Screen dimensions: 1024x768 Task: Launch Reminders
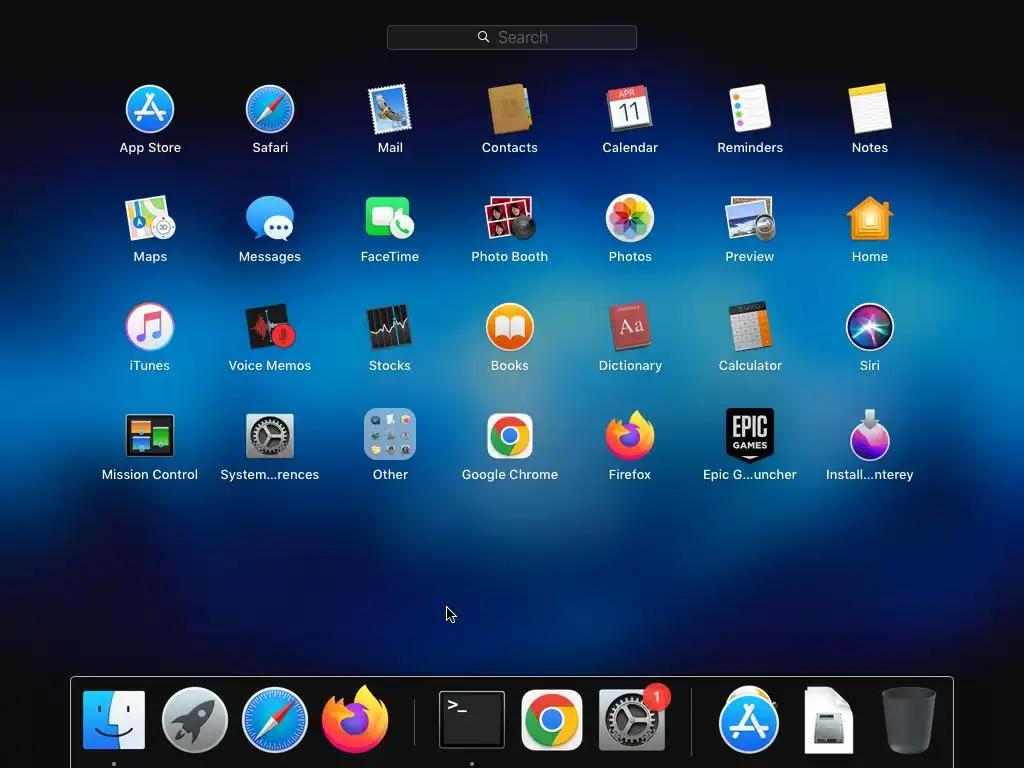click(750, 109)
